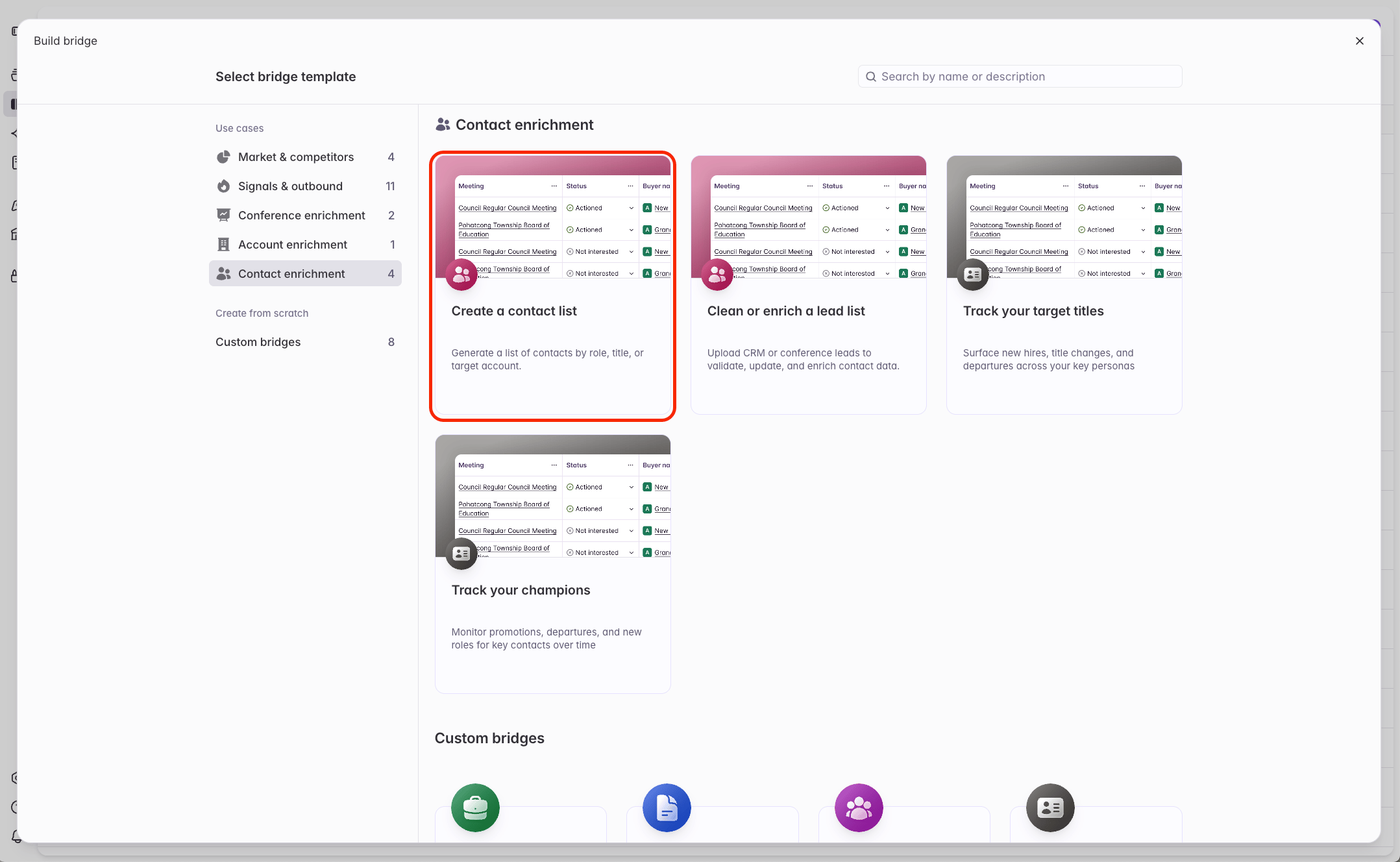Click the gray ID card badge on Track your champions
This screenshot has height=862, width=1400.
[x=461, y=554]
